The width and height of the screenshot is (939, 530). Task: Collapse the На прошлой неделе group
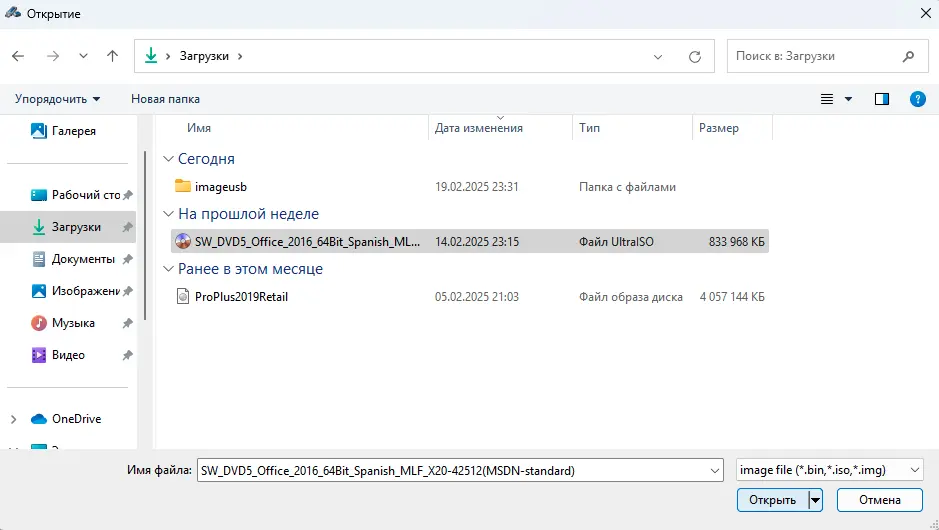(168, 214)
